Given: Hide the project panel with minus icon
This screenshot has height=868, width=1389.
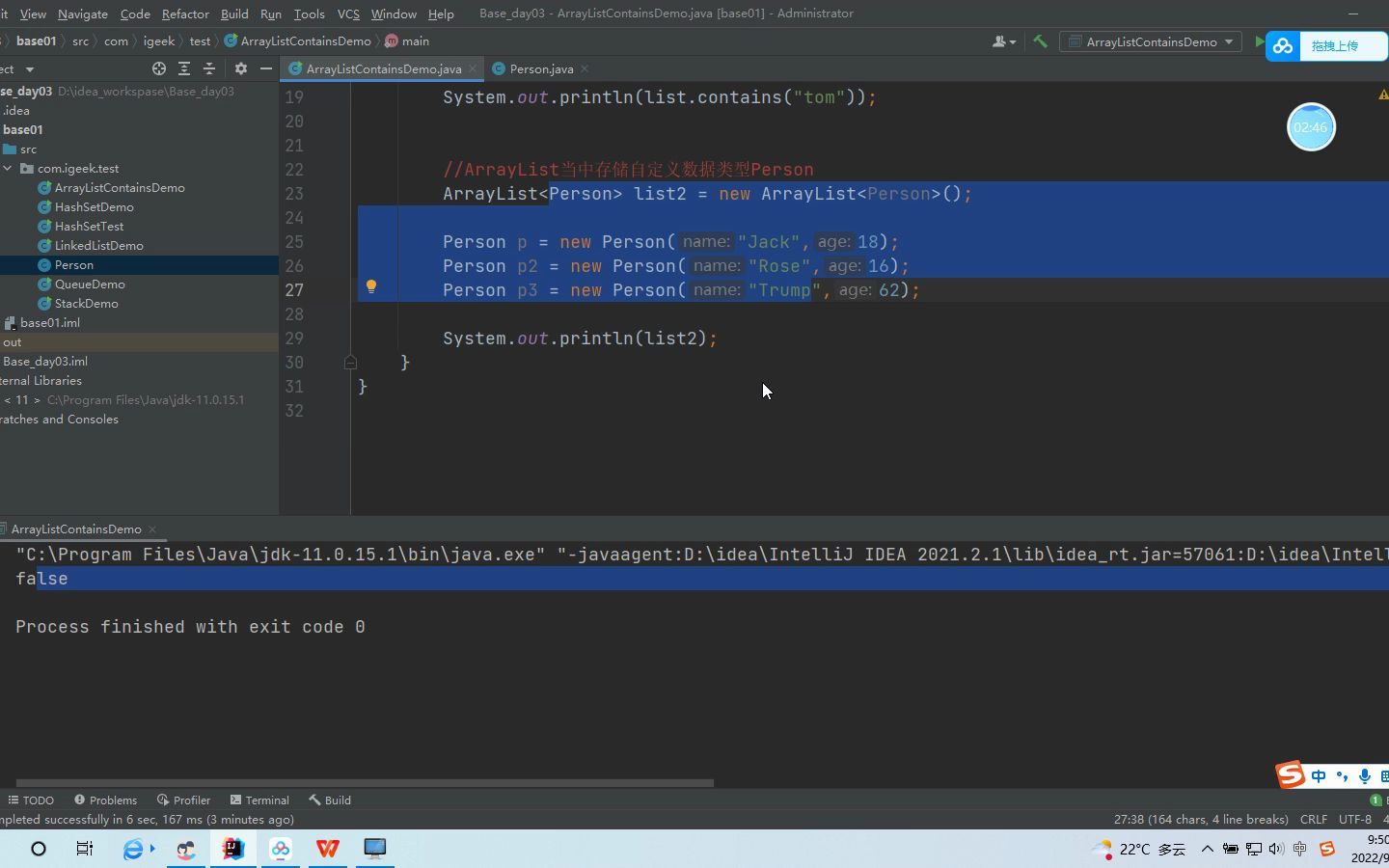Looking at the screenshot, I should 266,68.
